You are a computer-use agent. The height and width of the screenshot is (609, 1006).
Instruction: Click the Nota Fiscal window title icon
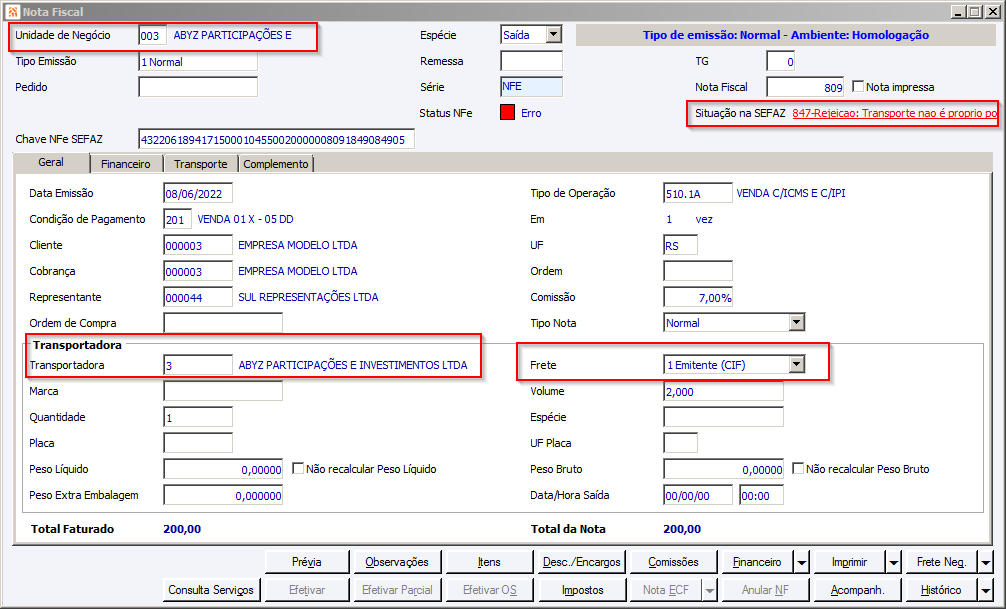click(x=13, y=12)
